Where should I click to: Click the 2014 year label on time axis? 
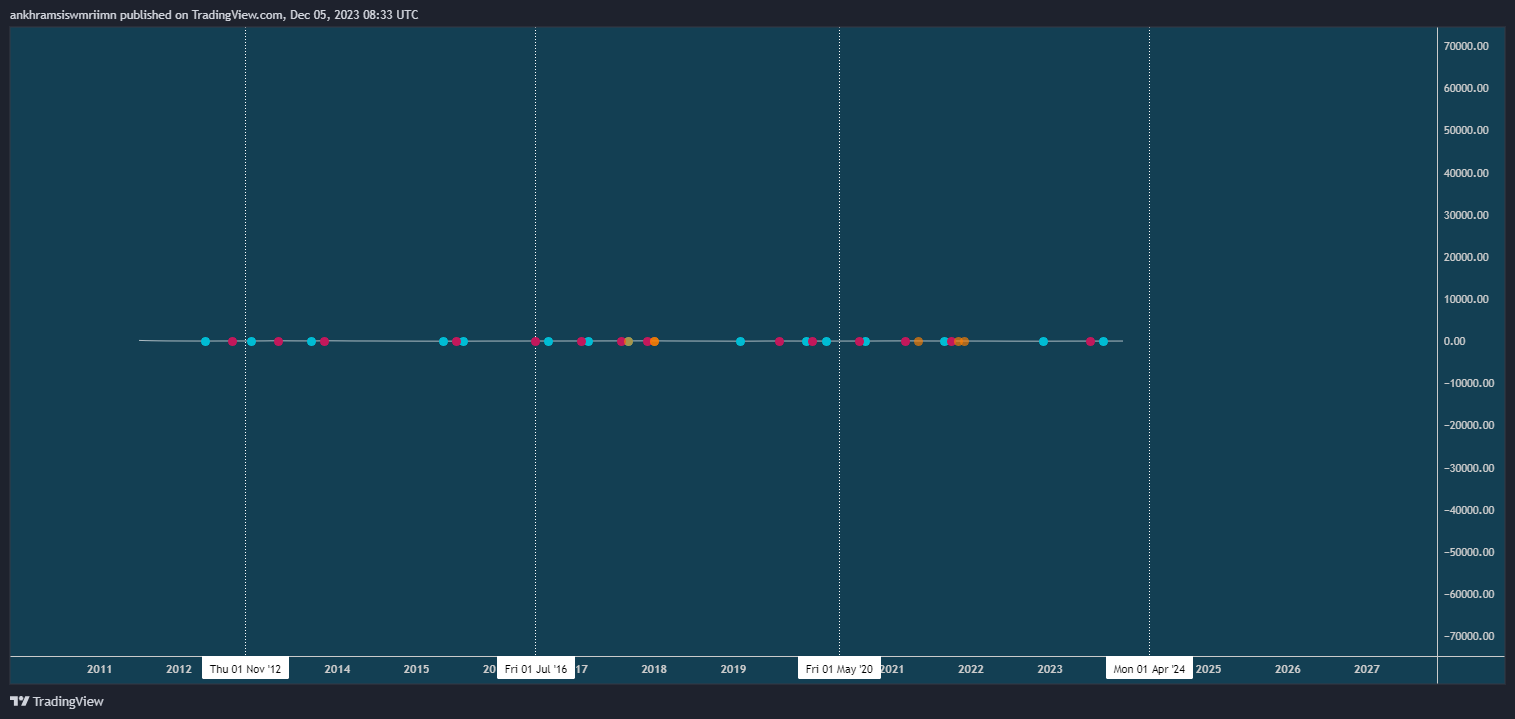coord(337,669)
